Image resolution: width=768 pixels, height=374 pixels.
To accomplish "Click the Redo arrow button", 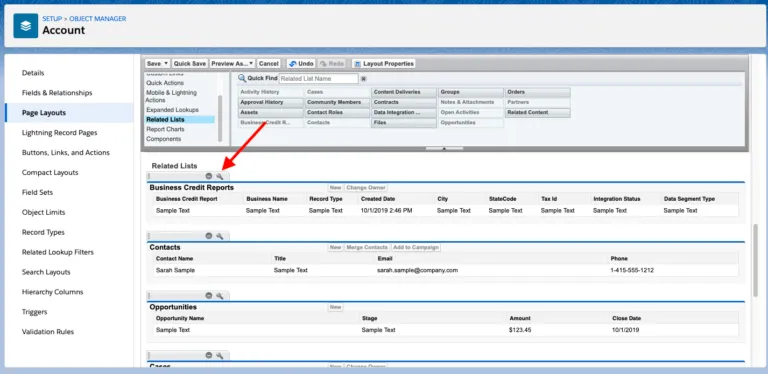I will pyautogui.click(x=332, y=64).
